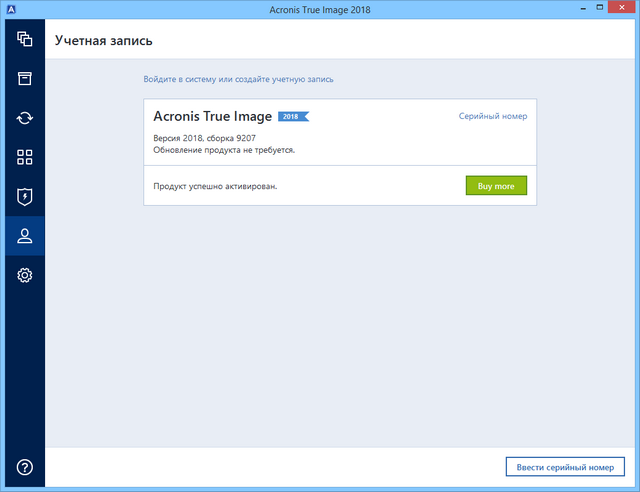Click the Учетная запись heading

pos(104,41)
